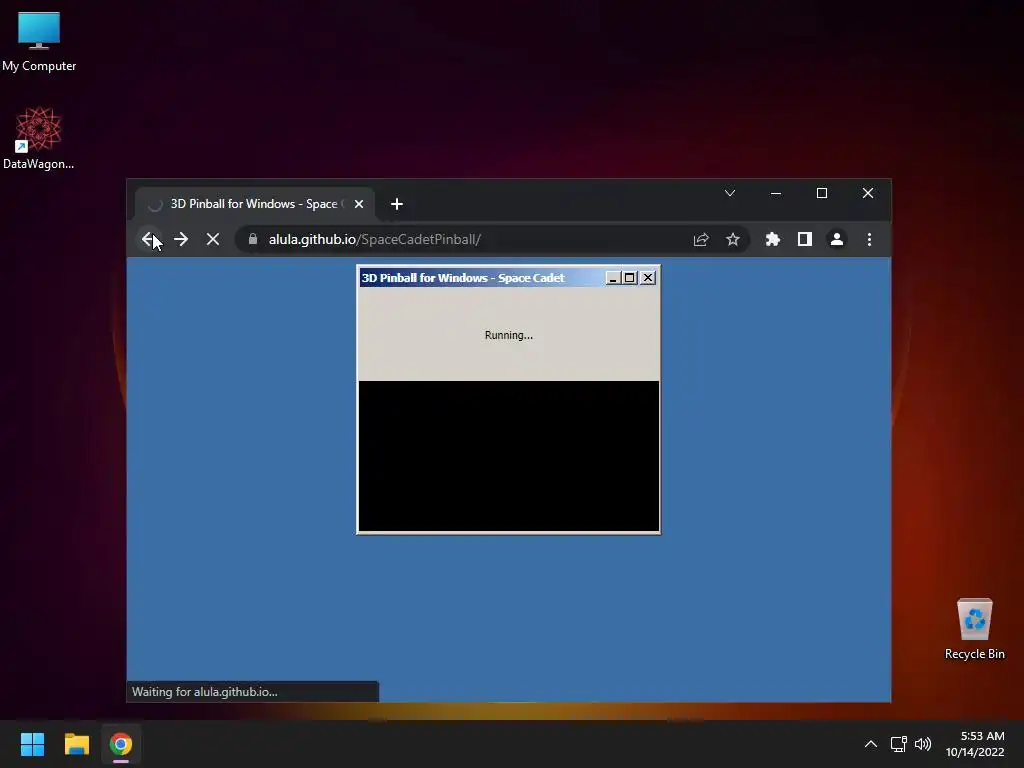
Task: Open the DataWagon desktop shortcut
Action: [x=39, y=138]
